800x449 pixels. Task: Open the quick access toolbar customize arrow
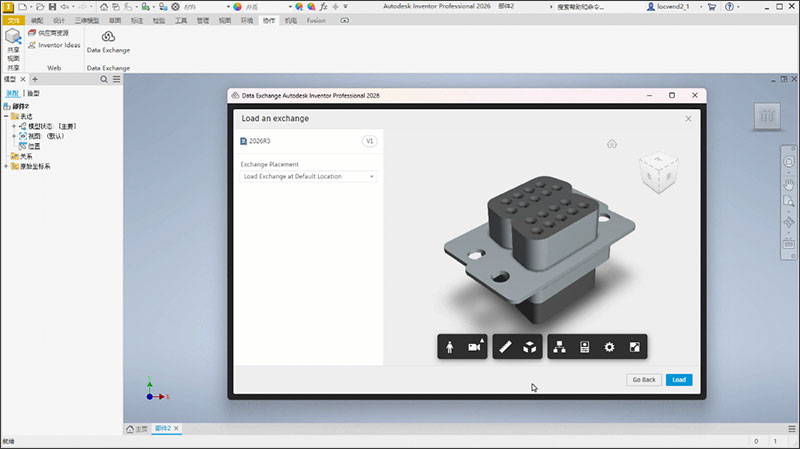pyautogui.click(x=345, y=7)
